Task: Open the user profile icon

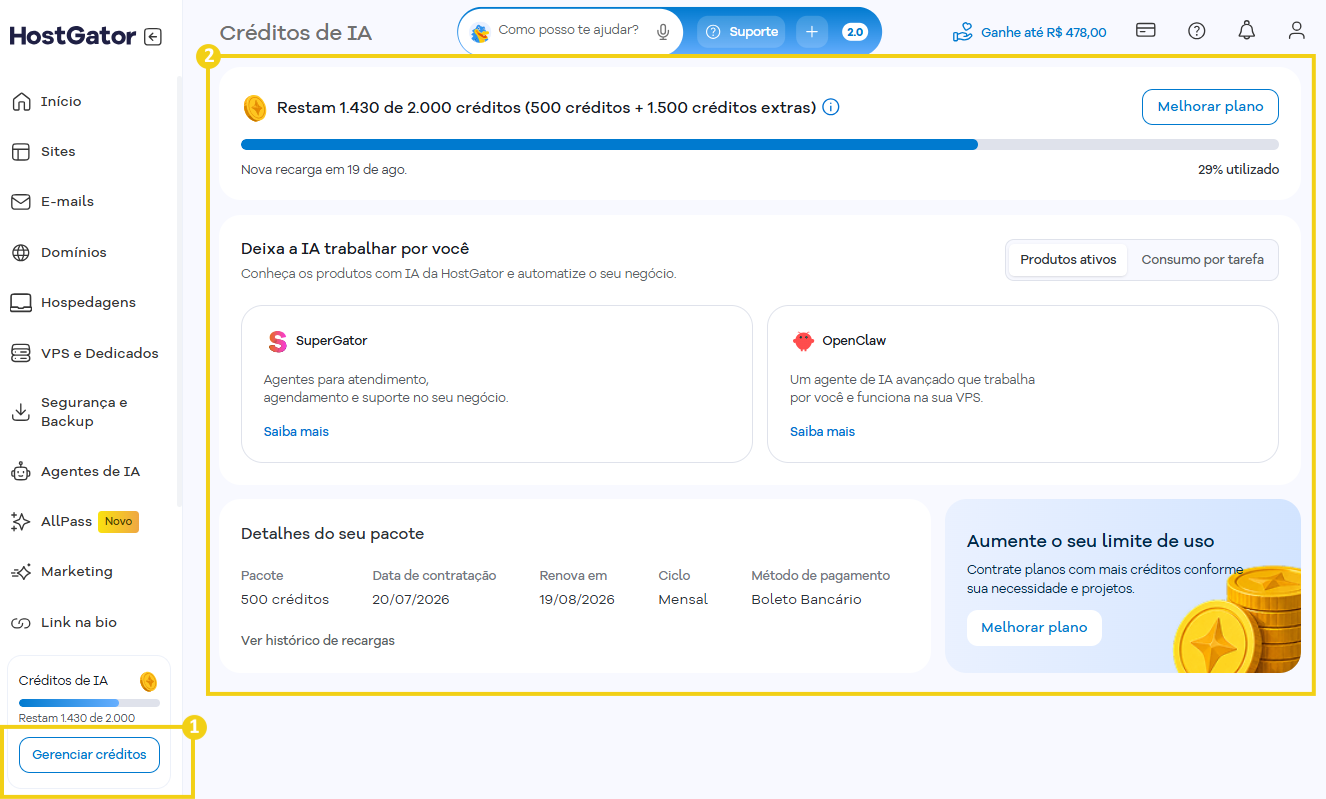Action: click(1296, 30)
